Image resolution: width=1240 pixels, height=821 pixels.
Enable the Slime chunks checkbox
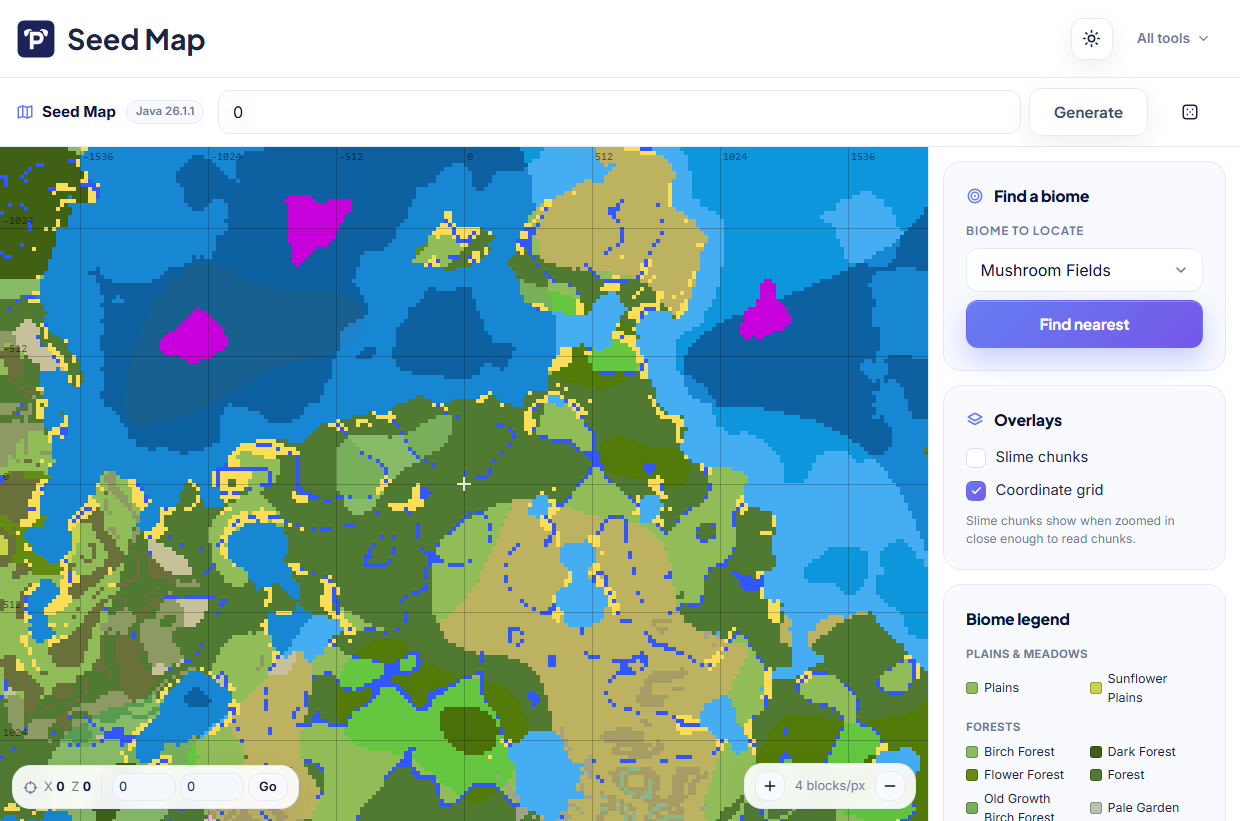[x=976, y=457]
